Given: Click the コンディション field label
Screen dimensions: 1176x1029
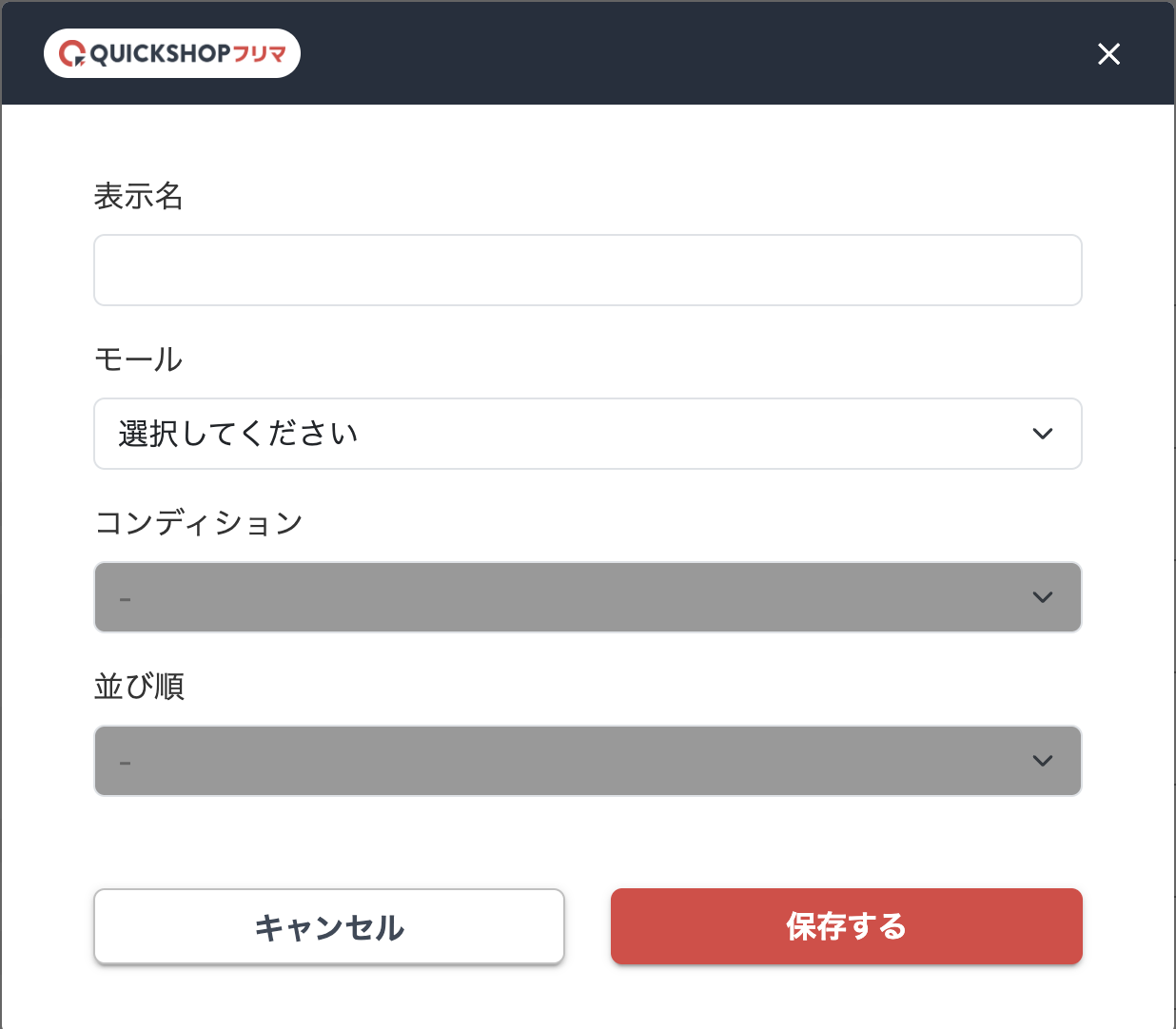Looking at the screenshot, I should [x=199, y=523].
